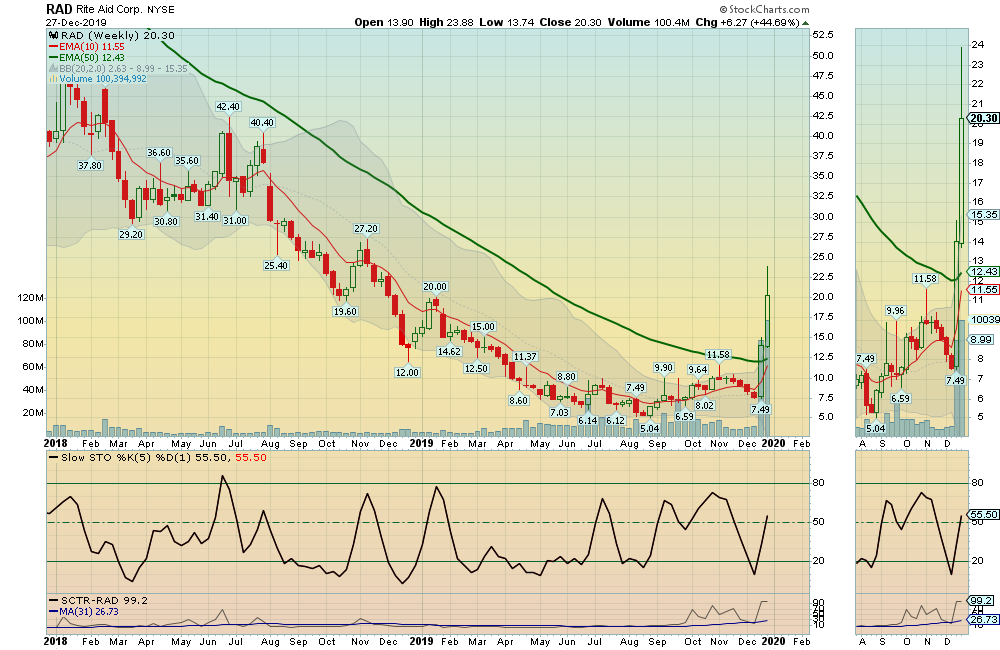Click the 29.20 low price label
This screenshot has width=1000, height=650.
point(131,234)
